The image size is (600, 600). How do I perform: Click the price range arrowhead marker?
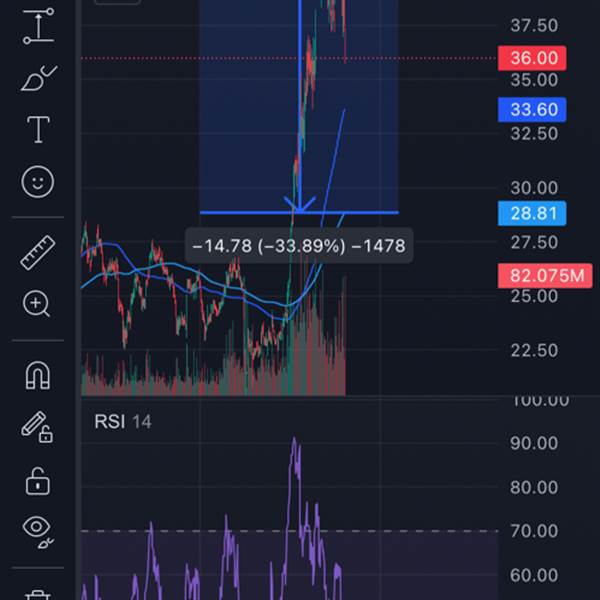click(300, 204)
